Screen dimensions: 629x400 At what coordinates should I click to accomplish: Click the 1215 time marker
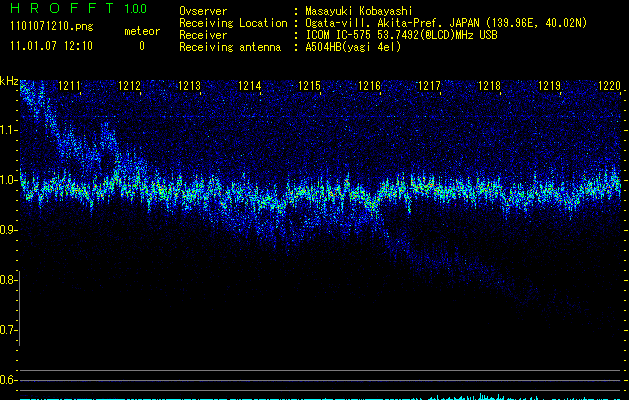point(309,87)
